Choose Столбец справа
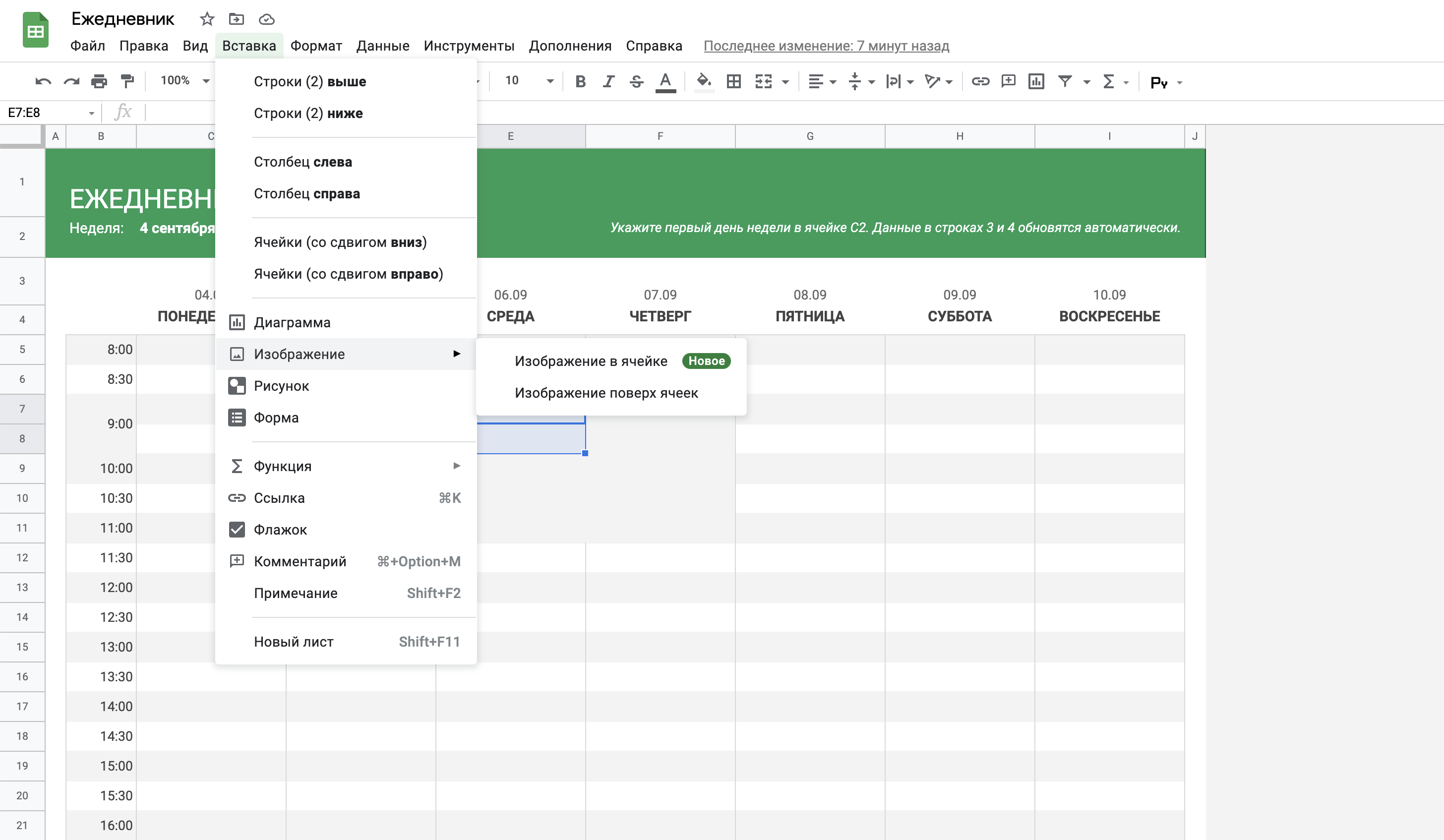Viewport: 1444px width, 840px height. click(x=346, y=194)
